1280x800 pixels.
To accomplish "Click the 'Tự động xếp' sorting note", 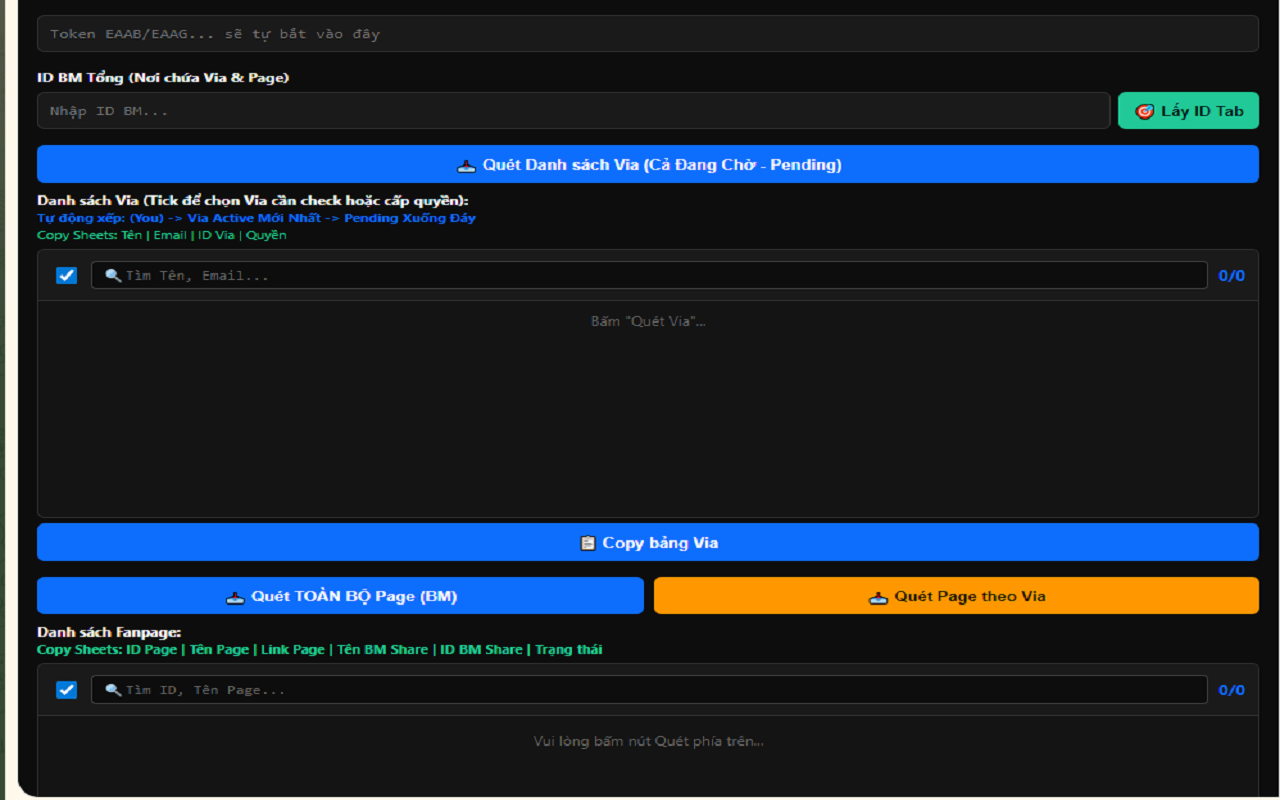I will (x=256, y=218).
